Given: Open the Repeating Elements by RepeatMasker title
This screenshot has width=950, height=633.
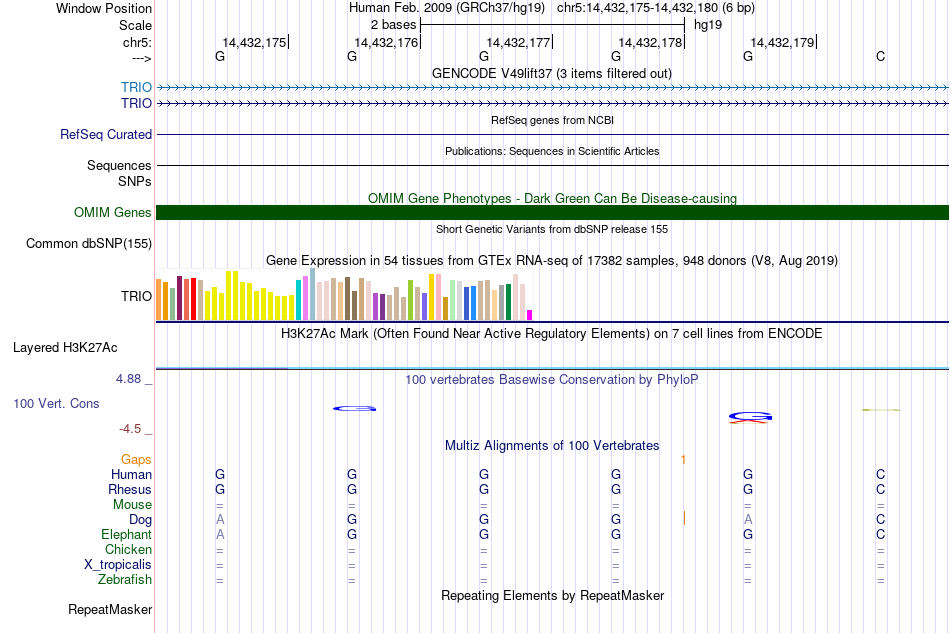Looking at the screenshot, I should click(x=552, y=595).
